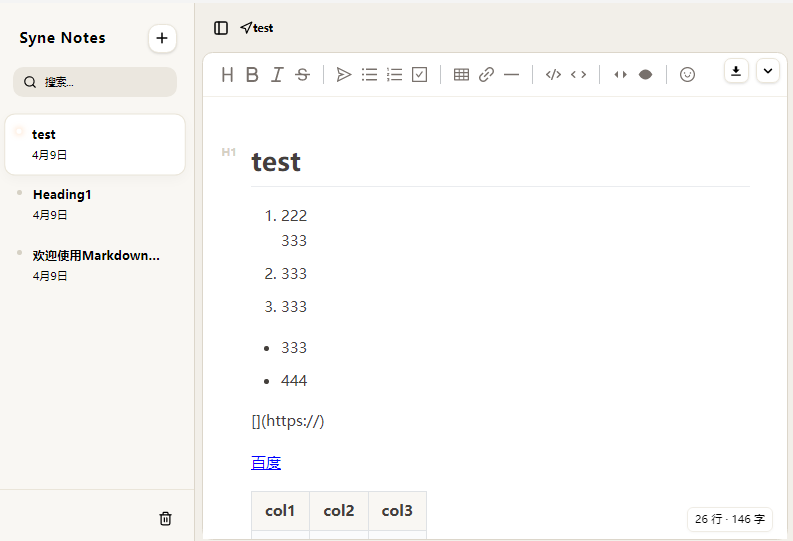Open the download export button
The image size is (793, 541).
pos(736,71)
